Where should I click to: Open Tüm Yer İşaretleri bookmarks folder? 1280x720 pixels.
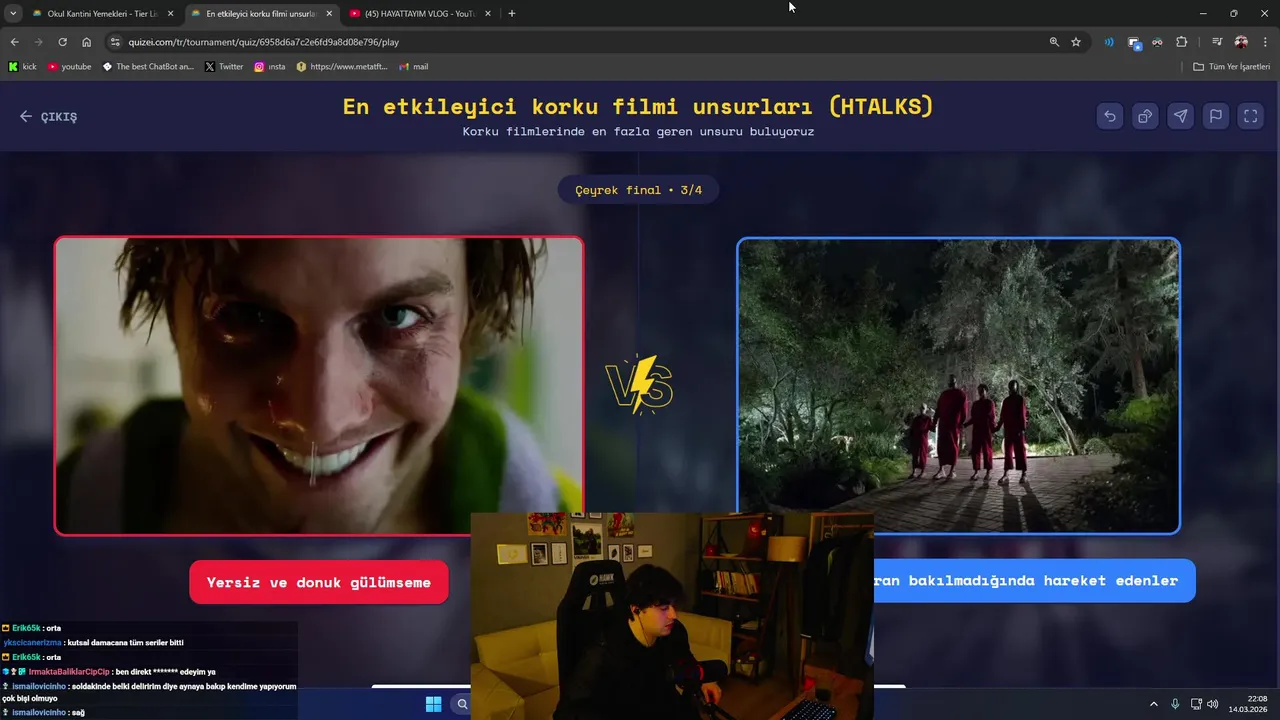click(1231, 67)
